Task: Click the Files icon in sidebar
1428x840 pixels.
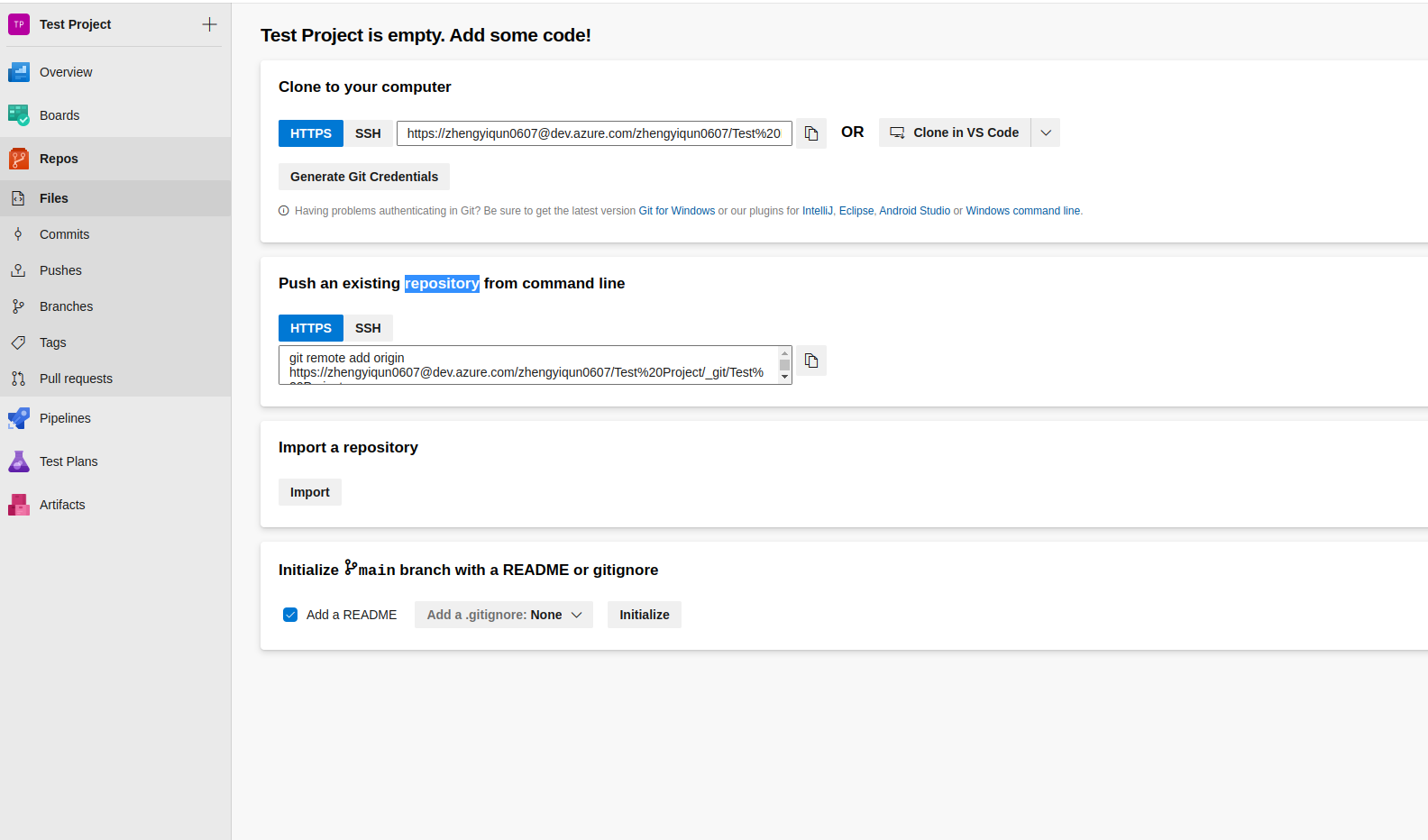Action: click(18, 198)
